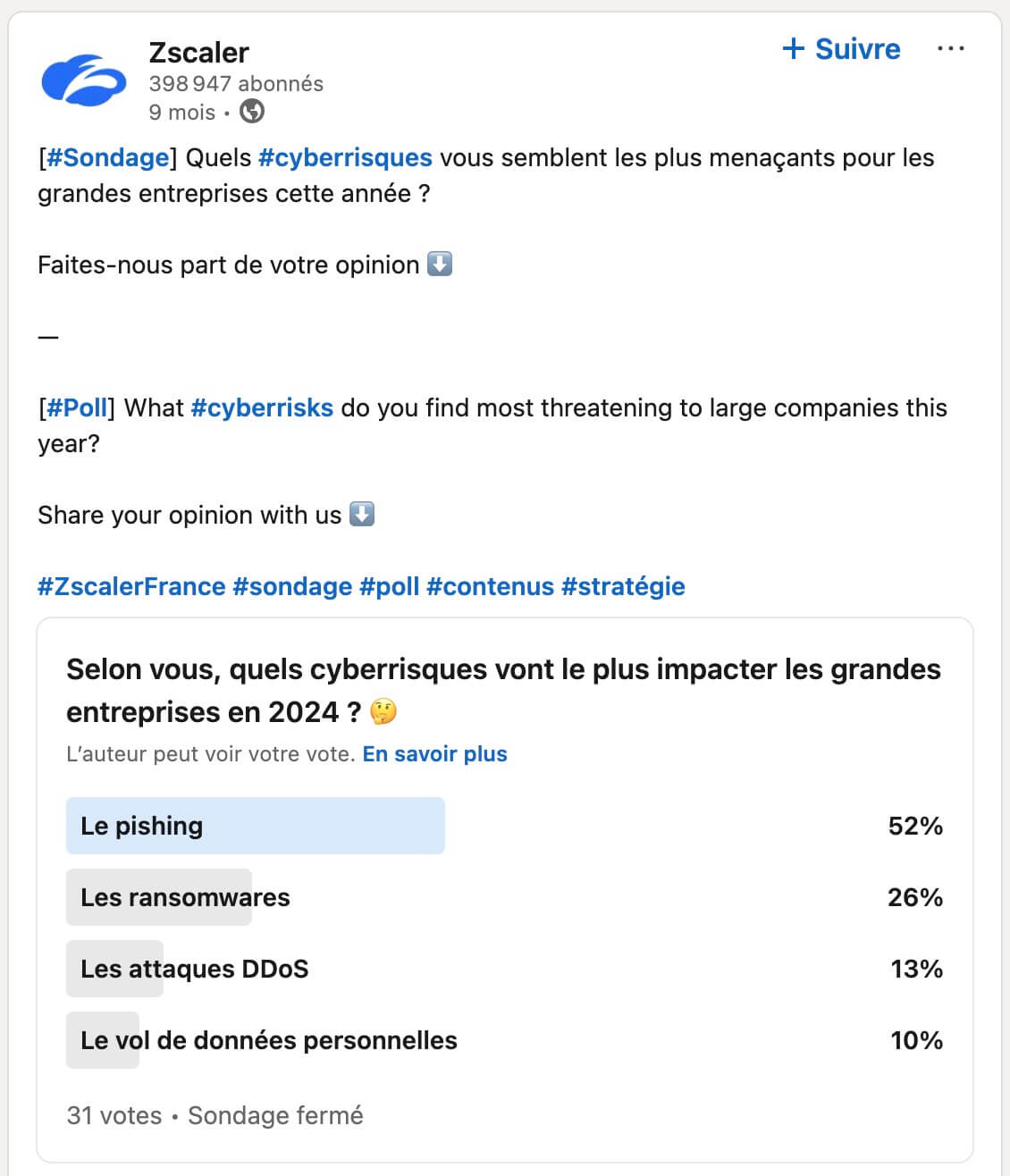Open the #contenus hashtag
Image resolution: width=1010 pixels, height=1176 pixels.
pyautogui.click(x=490, y=587)
